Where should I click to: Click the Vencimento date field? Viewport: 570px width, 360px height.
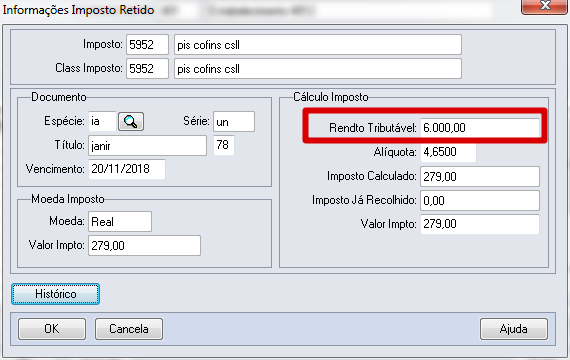127,169
